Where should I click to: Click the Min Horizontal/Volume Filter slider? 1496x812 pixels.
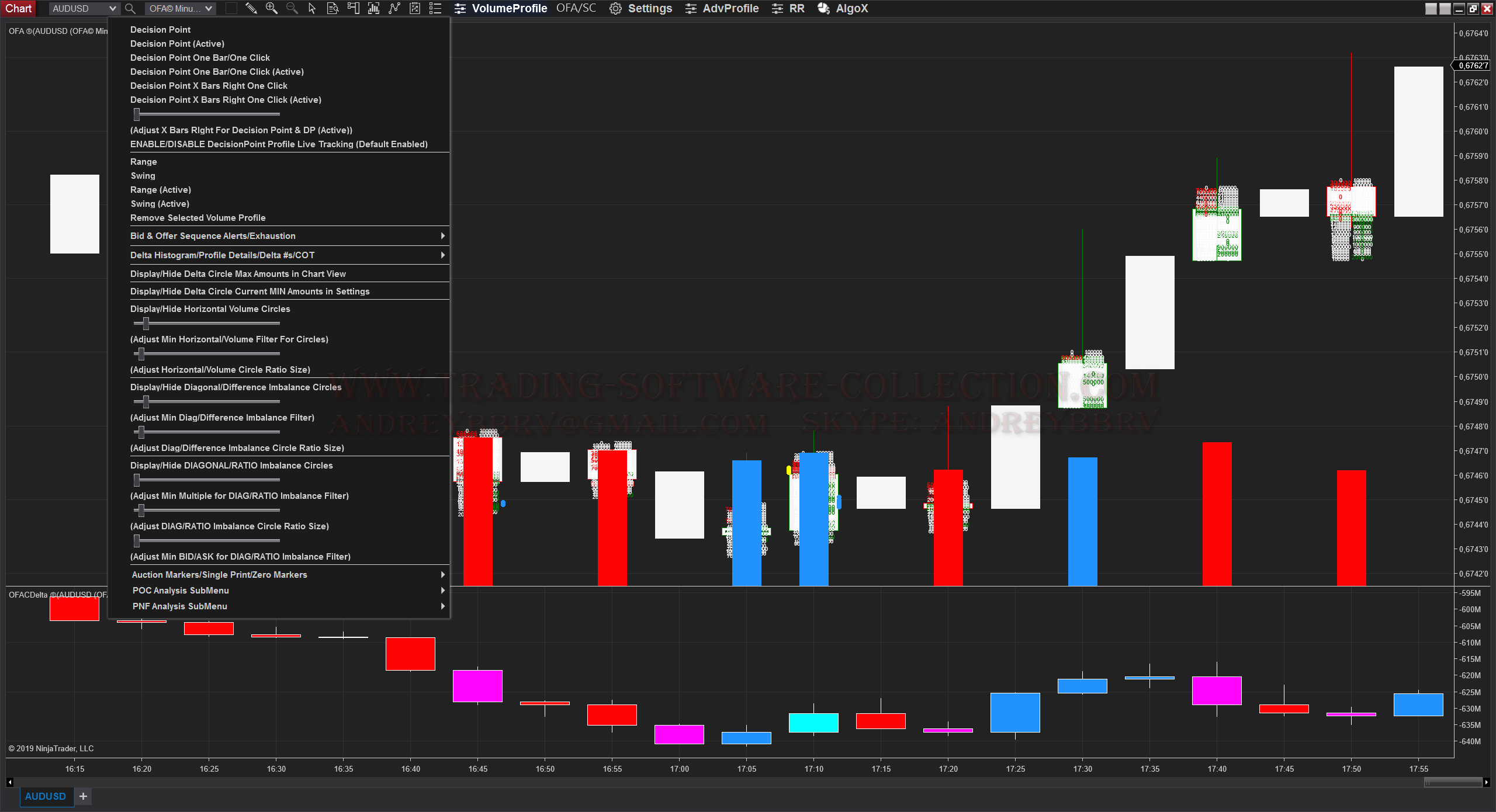(146, 323)
